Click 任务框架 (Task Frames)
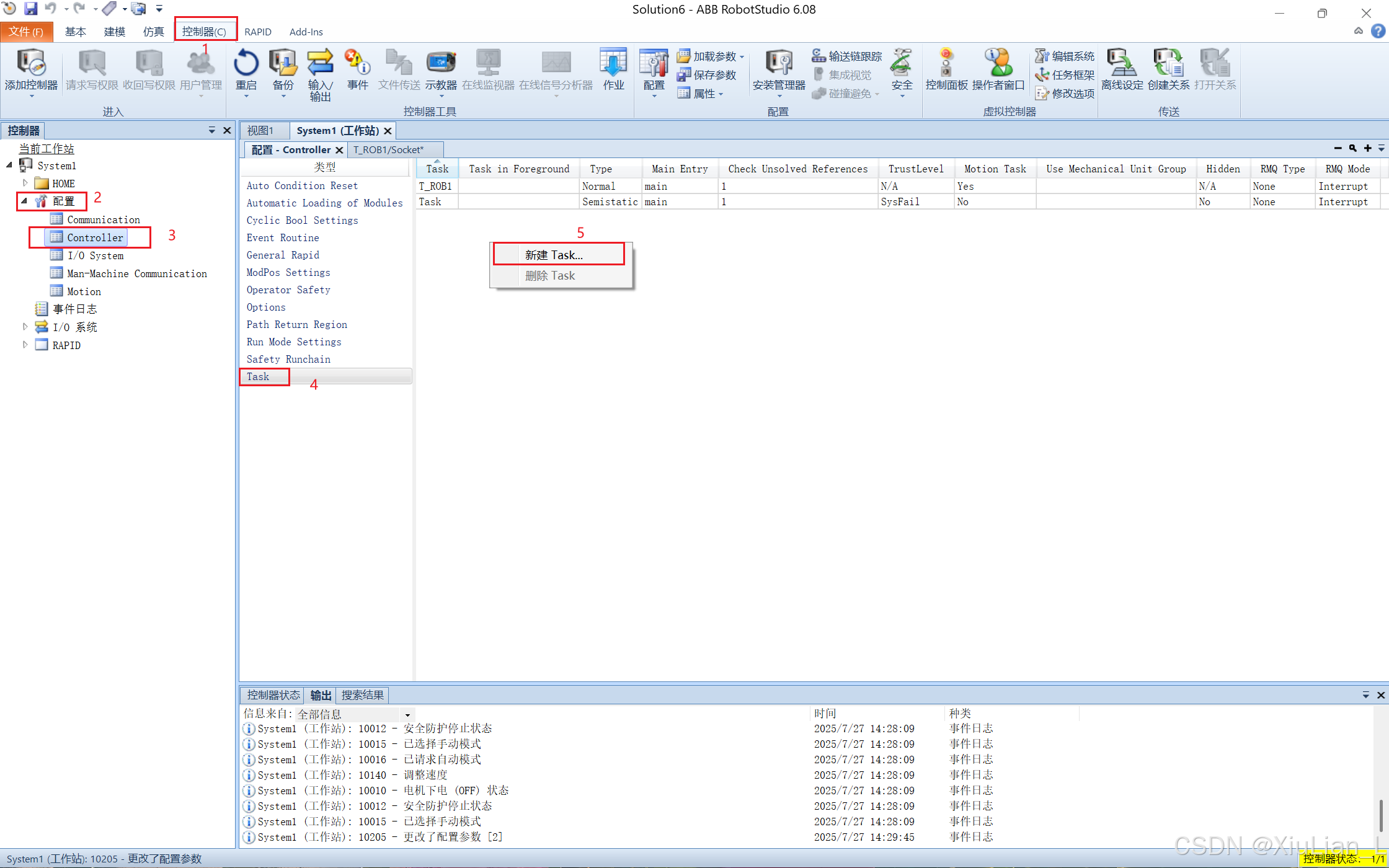This screenshot has width=1389, height=868. click(1065, 75)
